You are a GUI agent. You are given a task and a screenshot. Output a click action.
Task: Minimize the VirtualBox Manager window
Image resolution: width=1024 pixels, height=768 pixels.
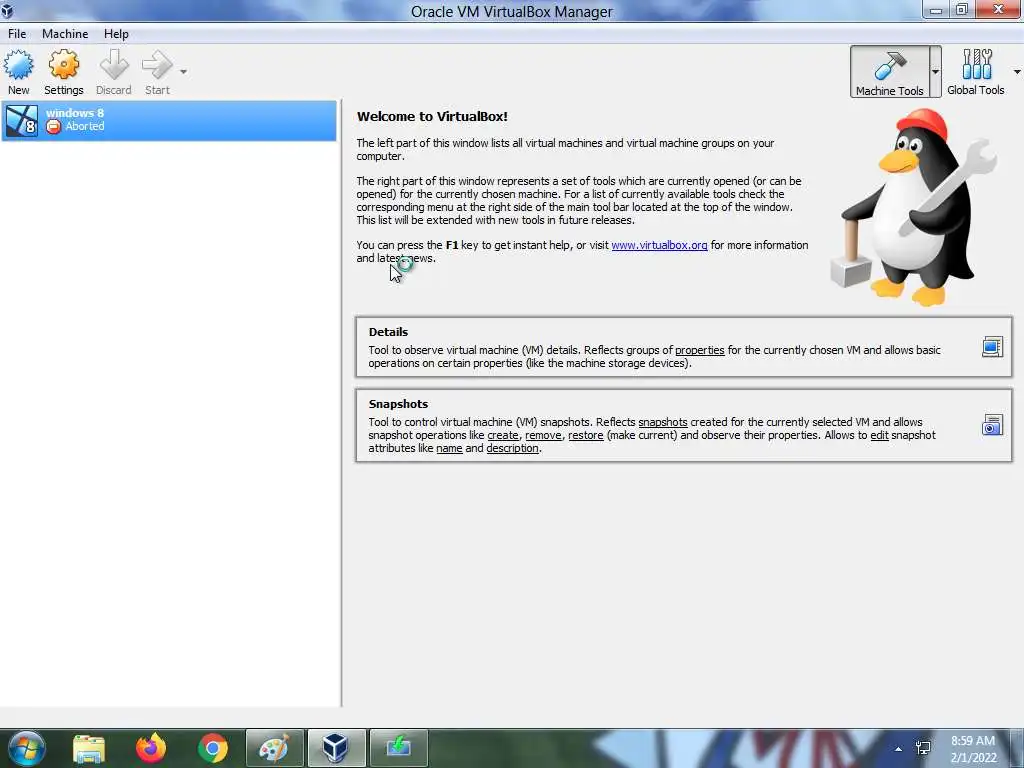[936, 9]
